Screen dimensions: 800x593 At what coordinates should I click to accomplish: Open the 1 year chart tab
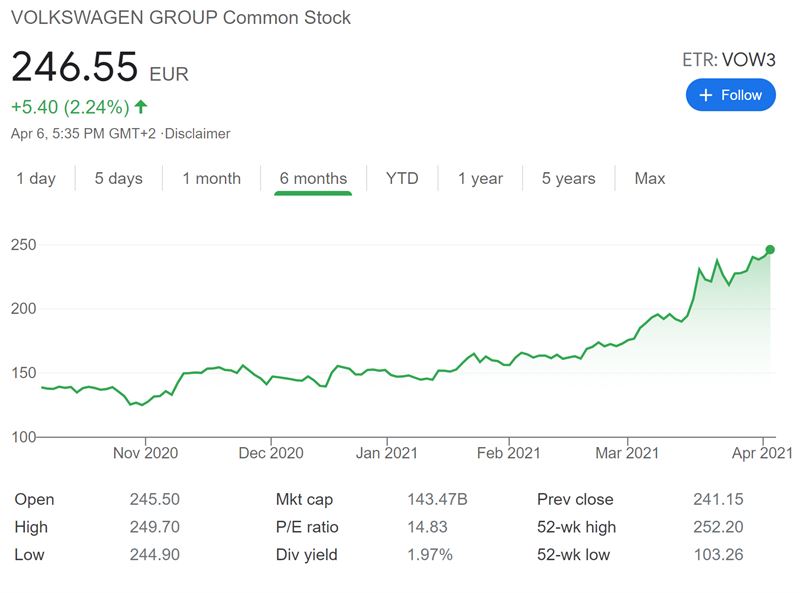480,179
